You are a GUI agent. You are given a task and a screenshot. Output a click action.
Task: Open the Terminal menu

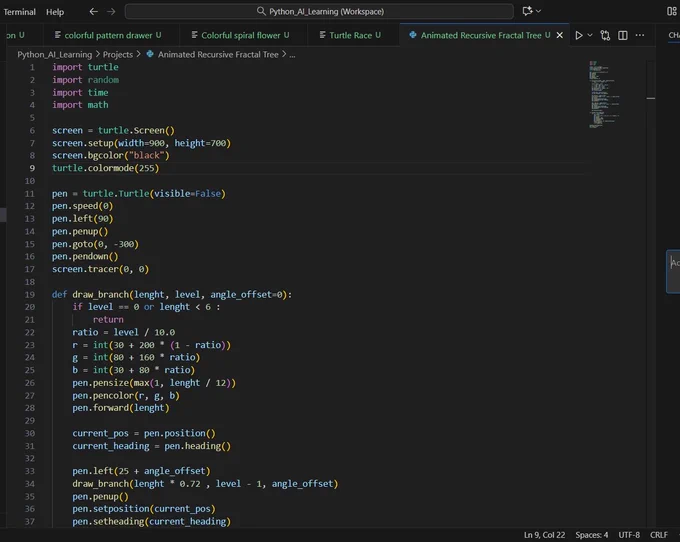tap(20, 12)
